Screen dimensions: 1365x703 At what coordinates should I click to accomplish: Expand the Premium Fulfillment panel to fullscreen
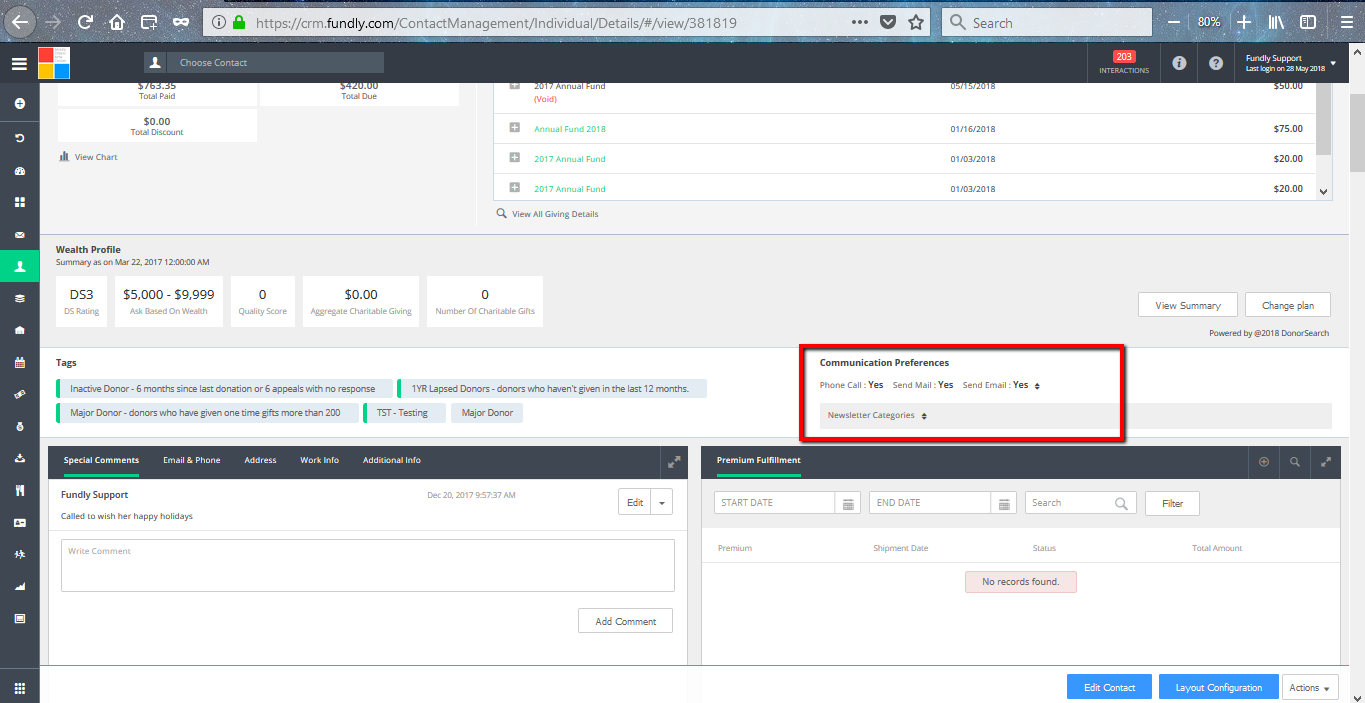pyautogui.click(x=1325, y=462)
